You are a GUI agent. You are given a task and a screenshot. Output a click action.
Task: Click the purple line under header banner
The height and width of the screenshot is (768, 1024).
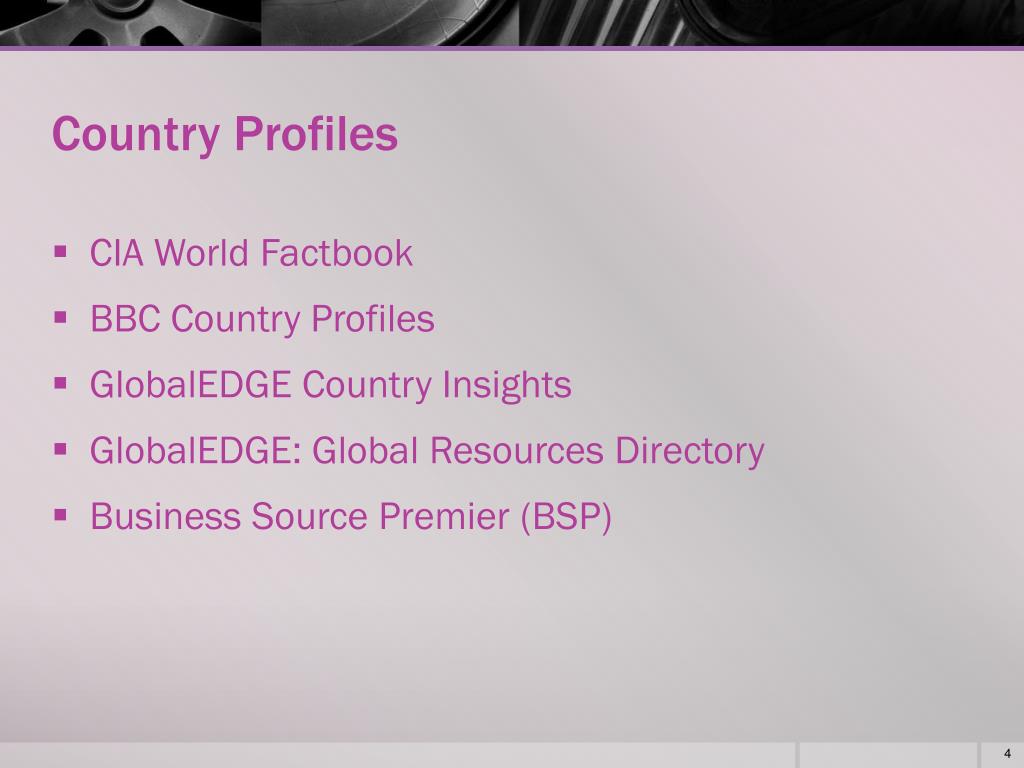[x=512, y=48]
